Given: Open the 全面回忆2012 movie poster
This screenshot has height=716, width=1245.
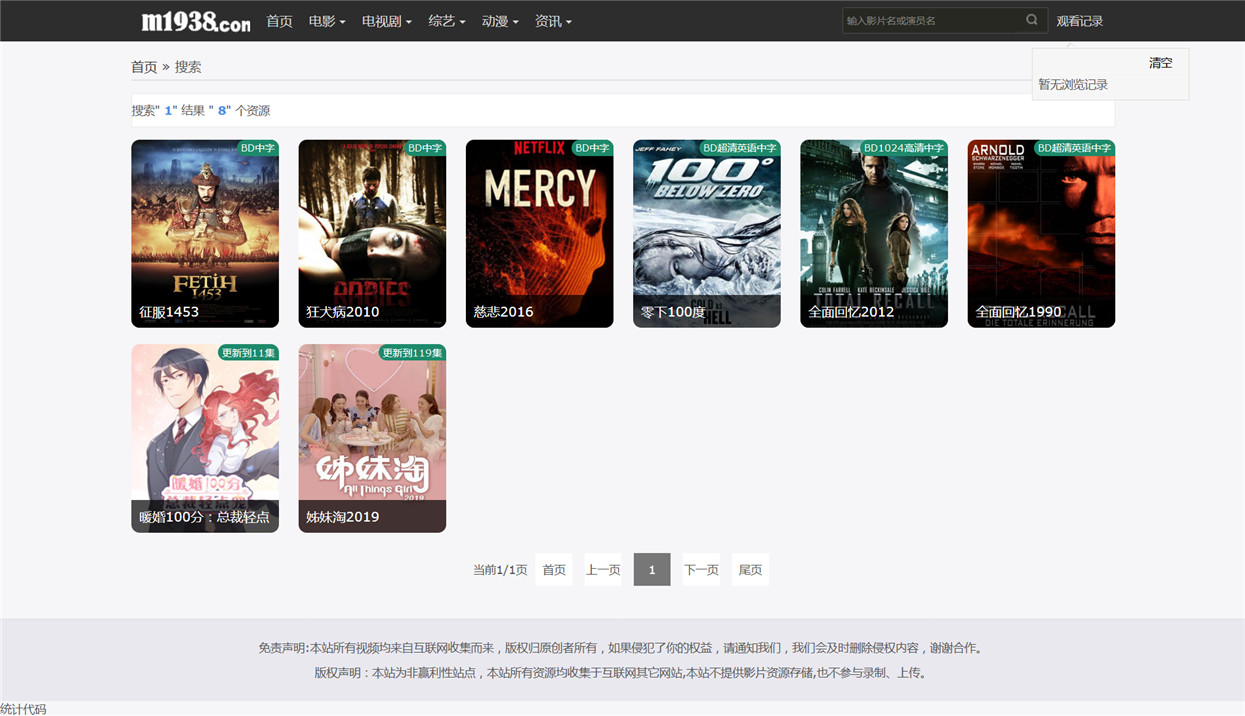Looking at the screenshot, I should point(874,233).
